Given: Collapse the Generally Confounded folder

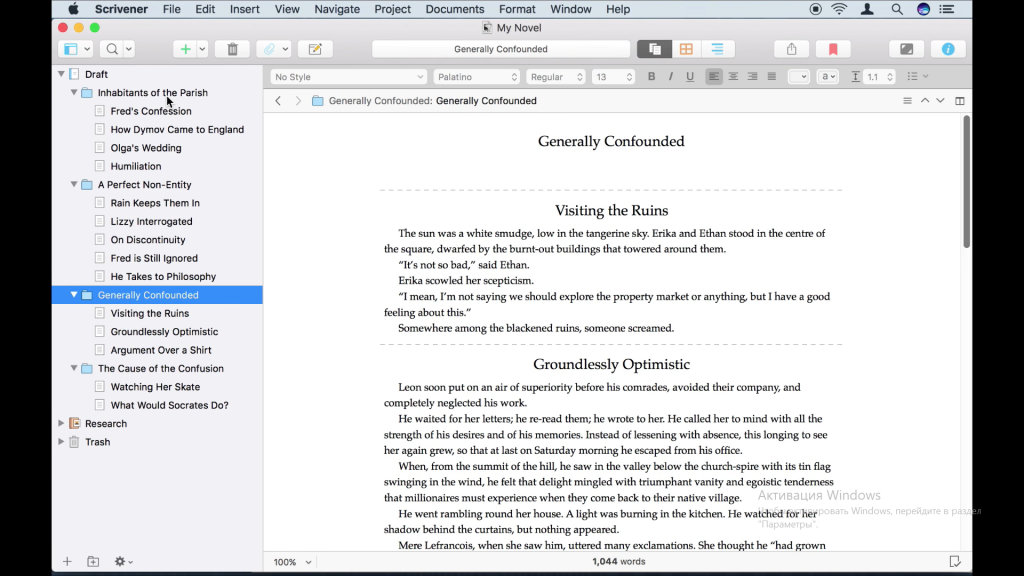Looking at the screenshot, I should 73,294.
